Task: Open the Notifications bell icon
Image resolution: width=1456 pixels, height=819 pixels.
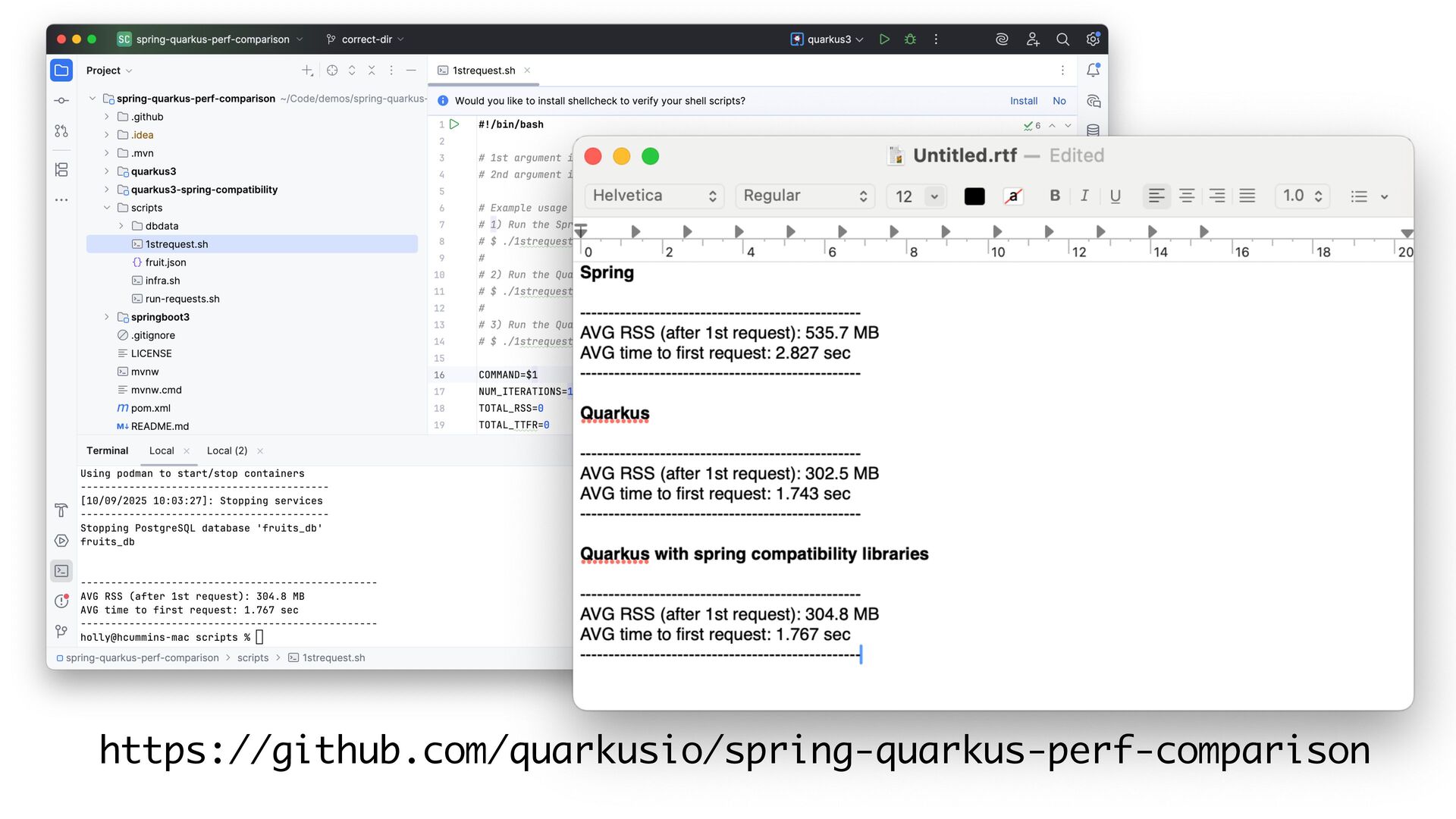Action: pos(1093,71)
